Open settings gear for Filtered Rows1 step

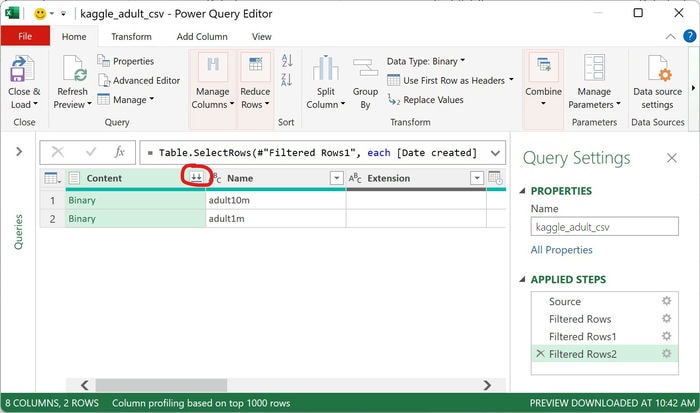click(666, 336)
